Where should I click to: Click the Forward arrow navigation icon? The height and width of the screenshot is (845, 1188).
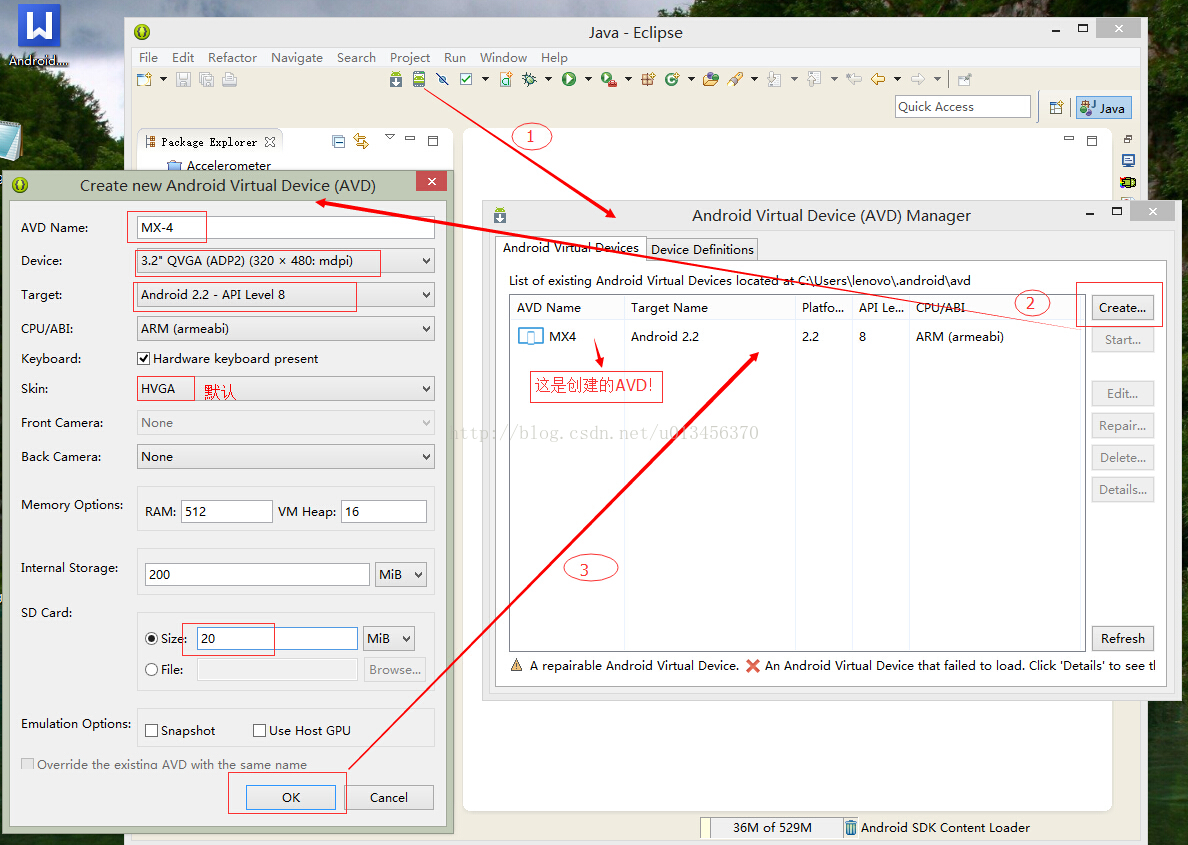tap(918, 79)
